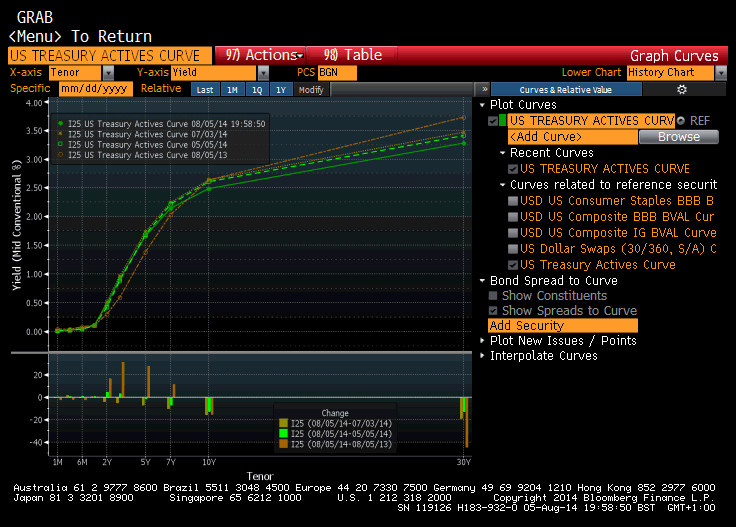Viewport: 736px width, 527px height.
Task: Toggle Show Spreads to Curve checkbox
Action: (x=493, y=311)
